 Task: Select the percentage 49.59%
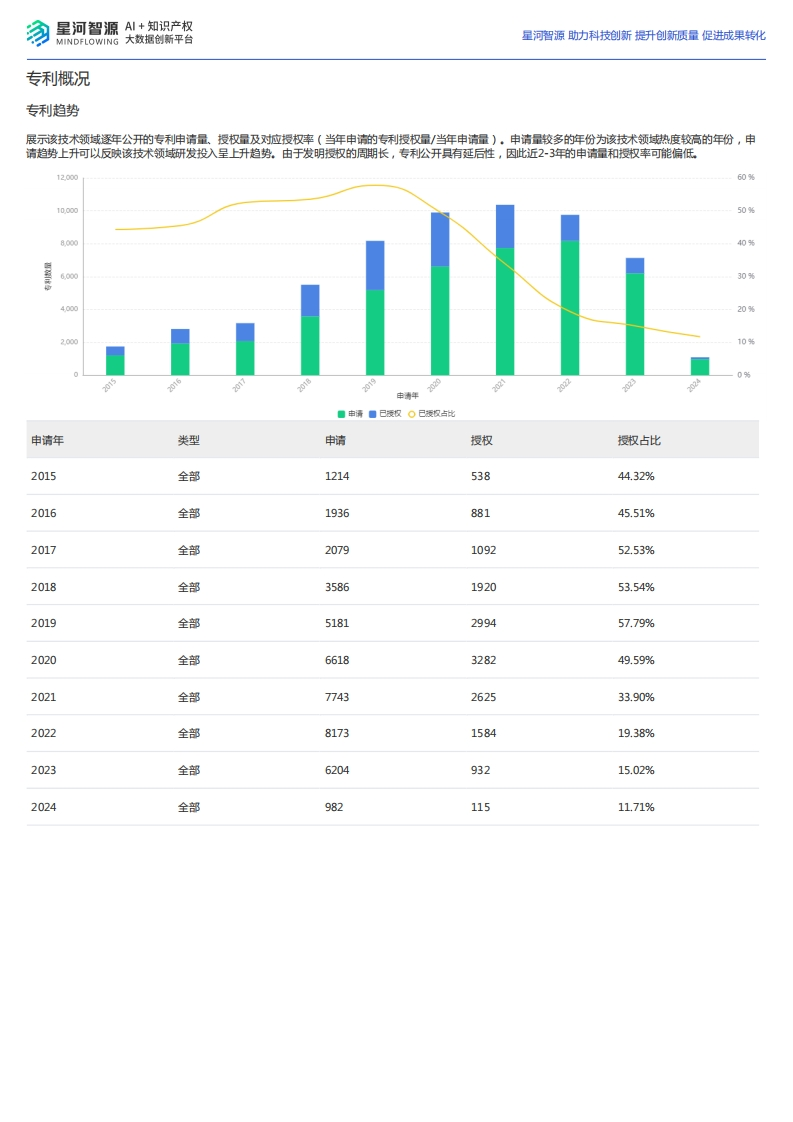(636, 660)
